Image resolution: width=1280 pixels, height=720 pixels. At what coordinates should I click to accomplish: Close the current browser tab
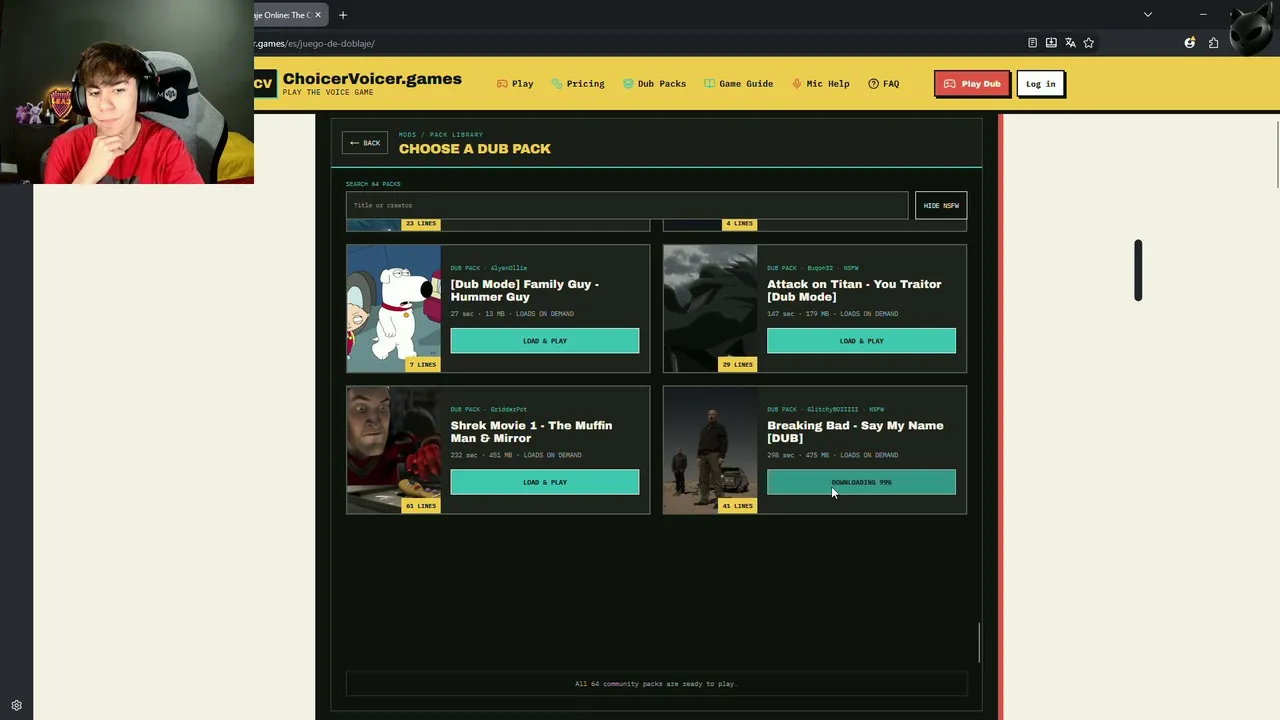pyautogui.click(x=318, y=15)
